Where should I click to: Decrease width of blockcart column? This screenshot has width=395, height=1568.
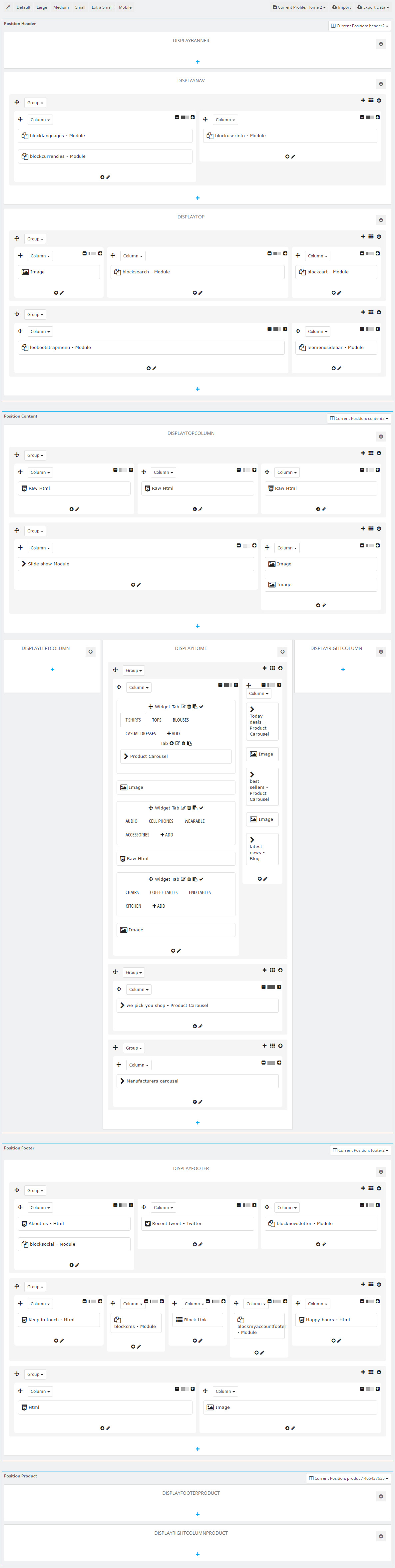tap(362, 253)
